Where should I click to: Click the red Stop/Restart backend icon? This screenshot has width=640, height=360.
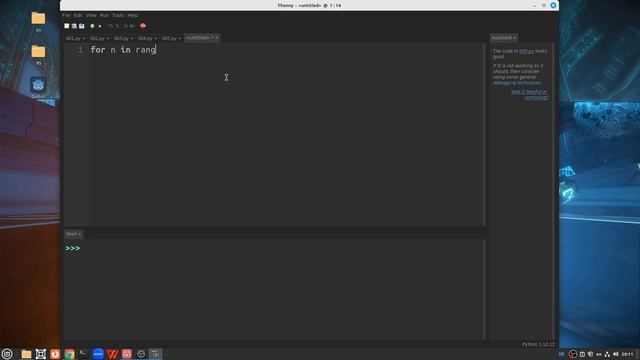143,26
